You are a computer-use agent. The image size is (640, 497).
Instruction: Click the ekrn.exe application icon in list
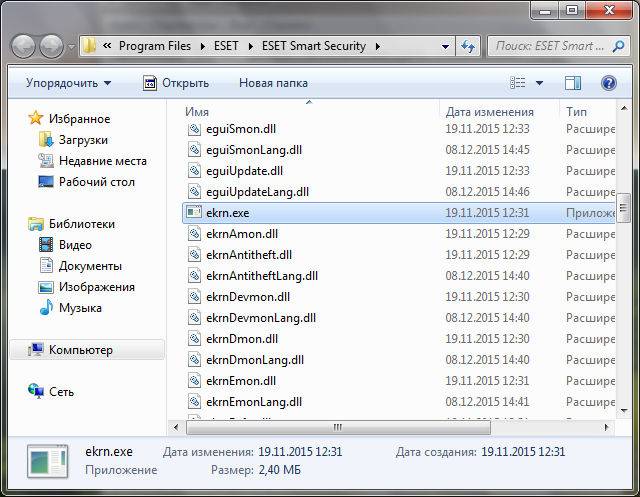click(194, 212)
